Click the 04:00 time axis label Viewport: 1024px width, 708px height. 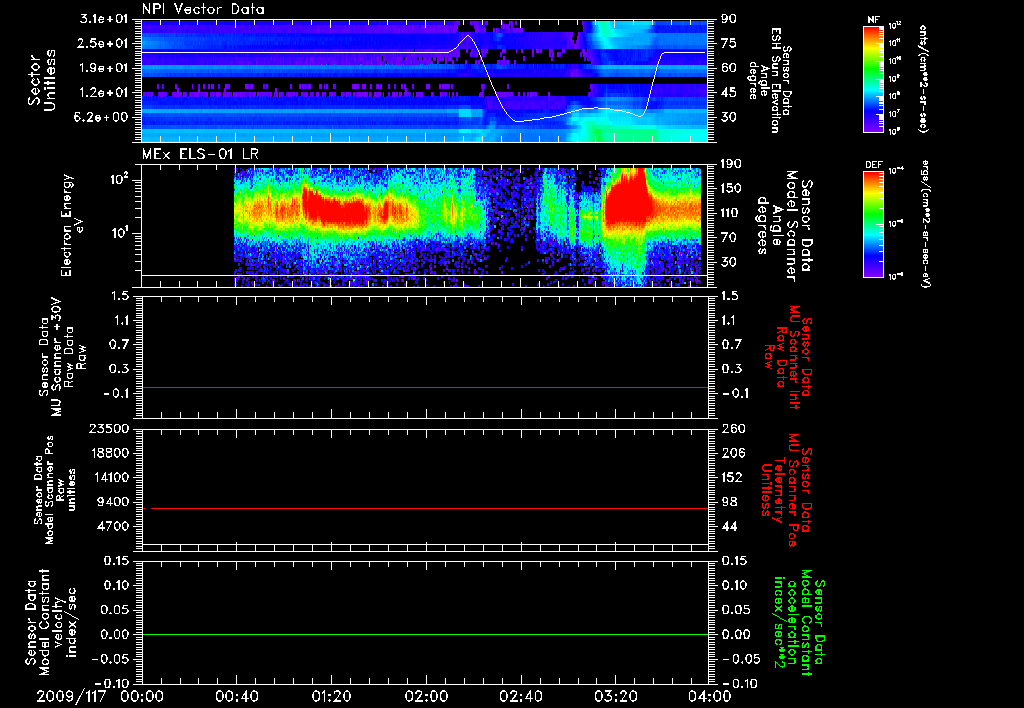[x=710, y=696]
